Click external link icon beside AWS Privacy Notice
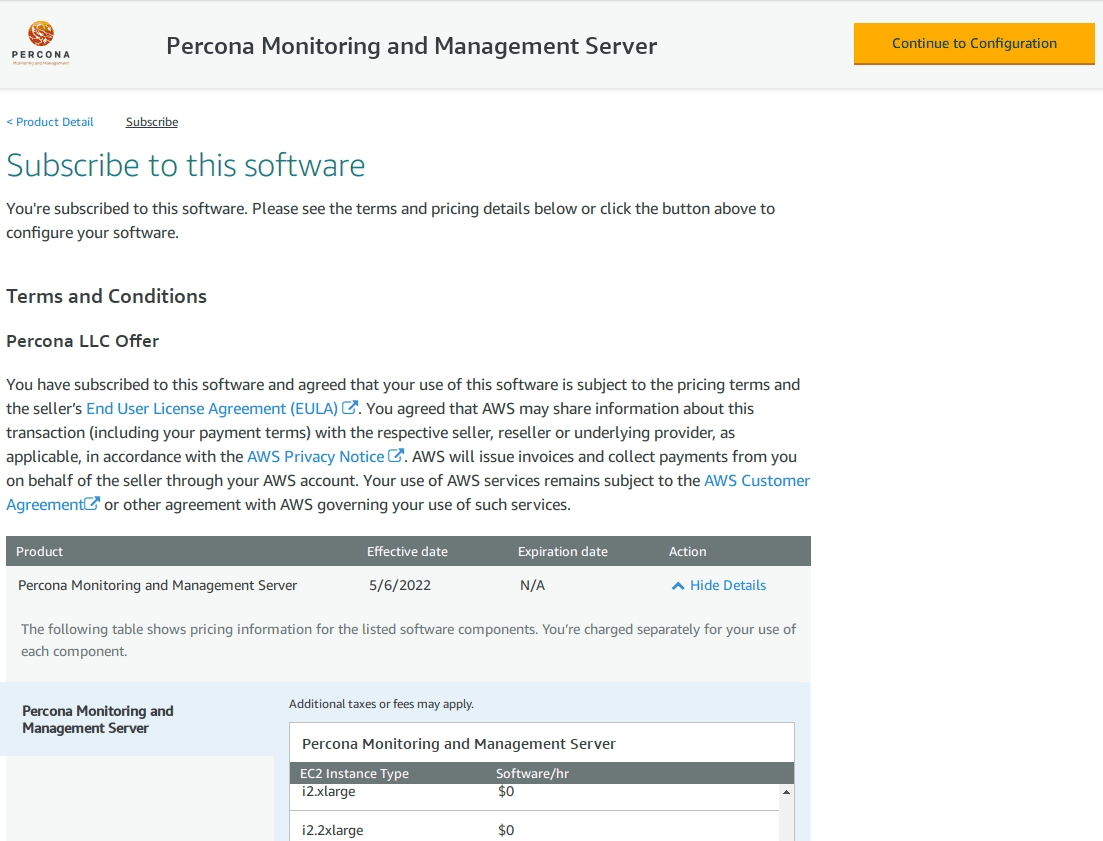This screenshot has height=841, width=1103. [397, 455]
